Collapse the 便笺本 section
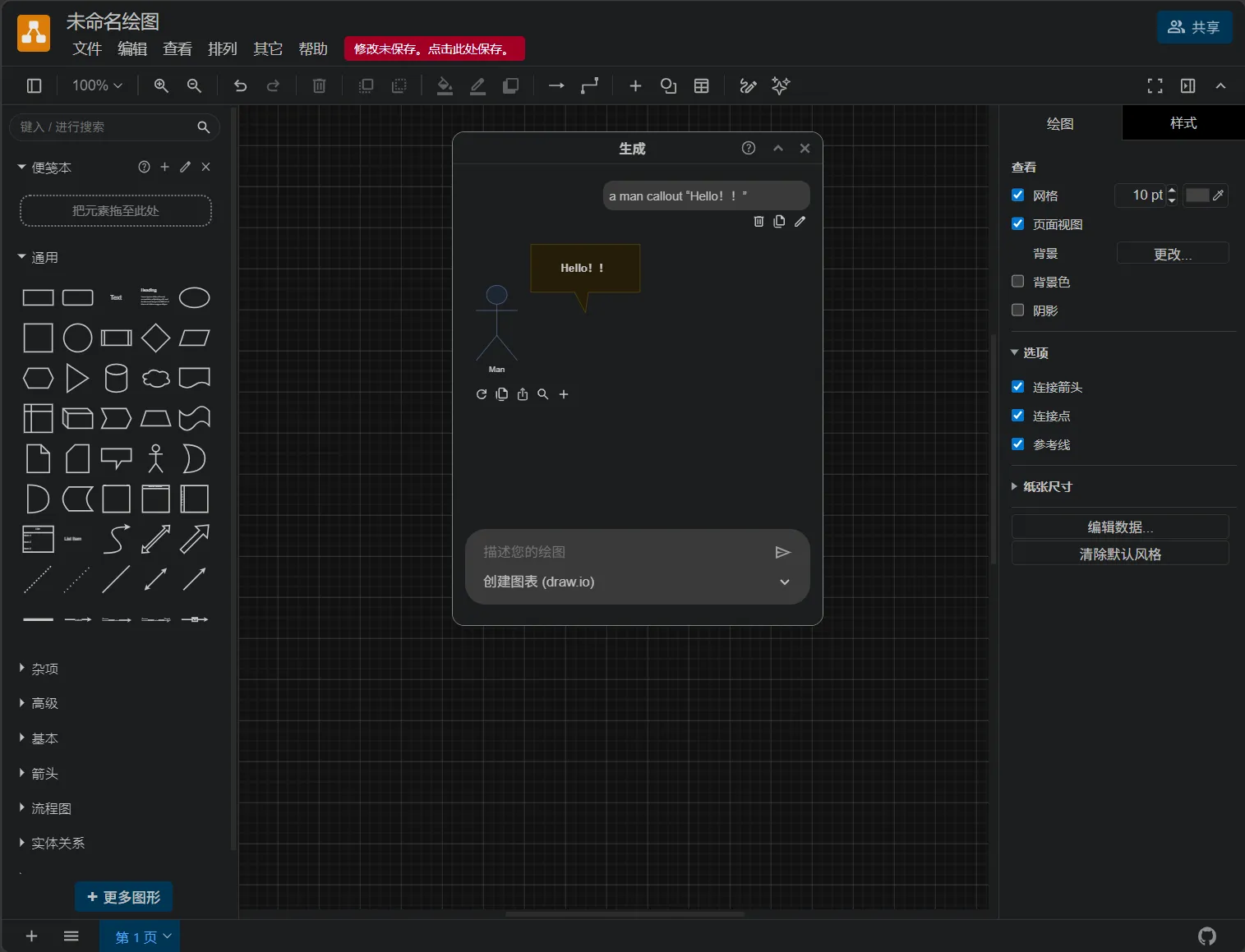This screenshot has width=1245, height=952. 44,168
